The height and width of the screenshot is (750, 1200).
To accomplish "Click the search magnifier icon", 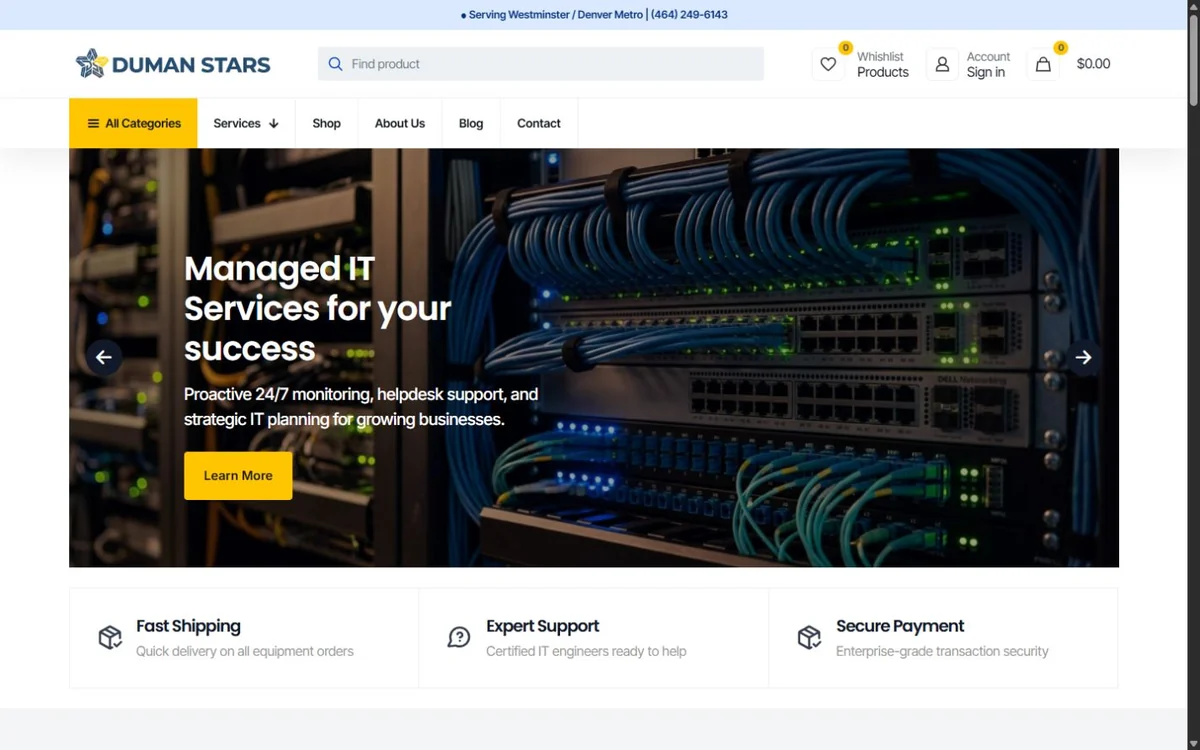I will coord(335,64).
